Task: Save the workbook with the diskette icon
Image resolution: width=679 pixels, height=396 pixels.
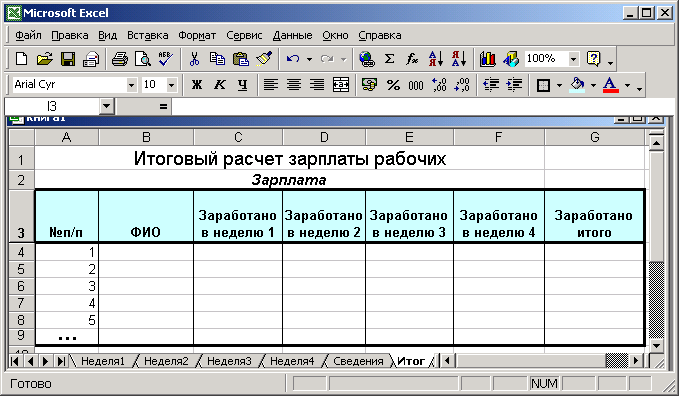Action: [68, 59]
